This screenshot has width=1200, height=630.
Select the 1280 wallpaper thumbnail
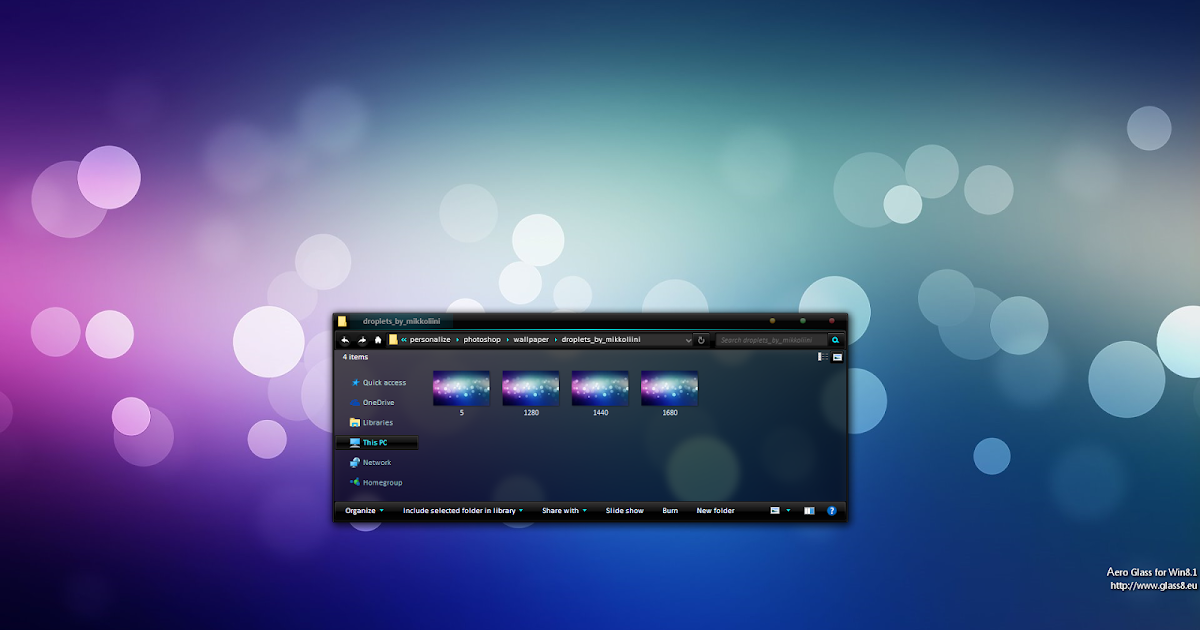click(531, 393)
